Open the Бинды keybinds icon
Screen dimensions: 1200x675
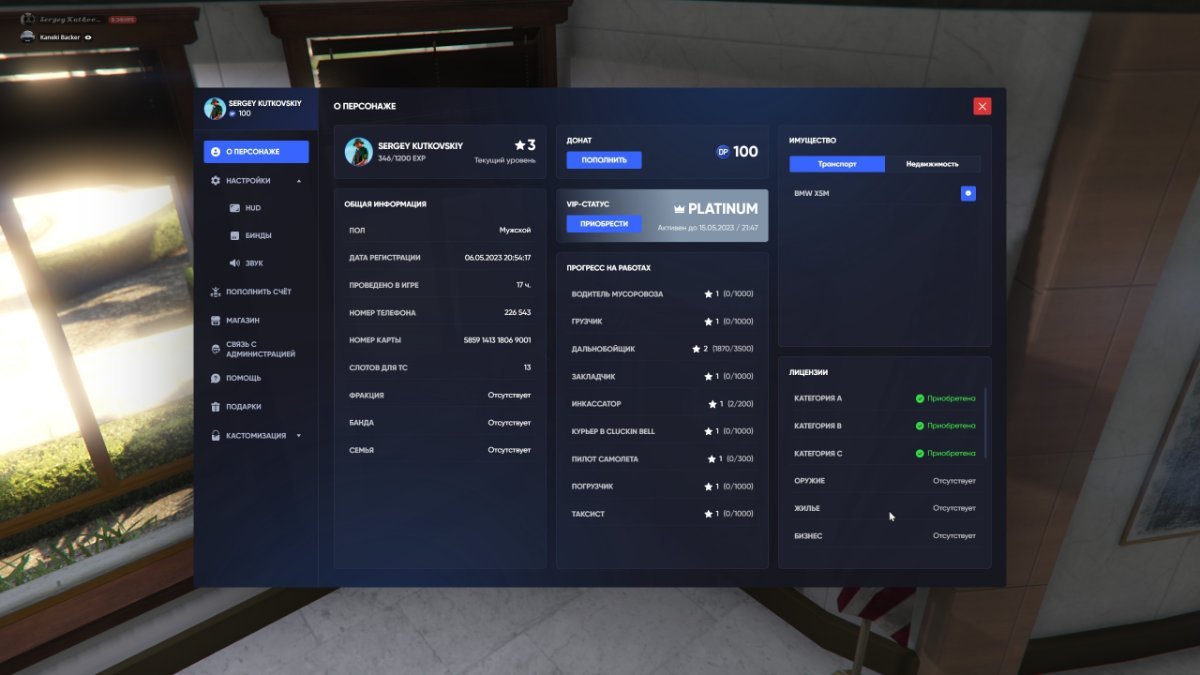coord(234,236)
